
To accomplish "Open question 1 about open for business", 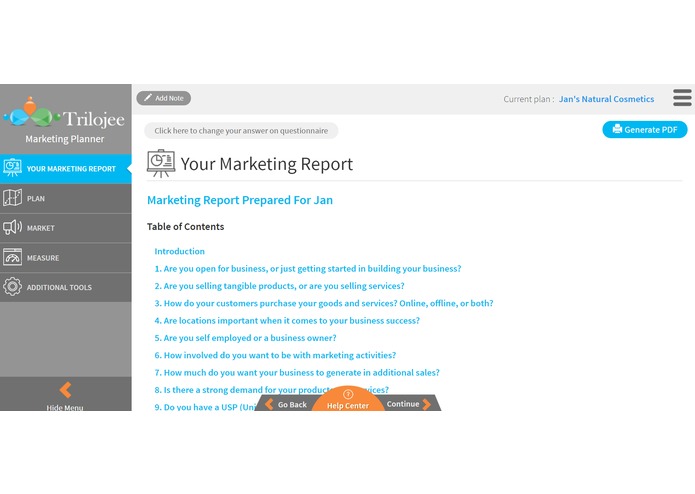I will click(308, 268).
